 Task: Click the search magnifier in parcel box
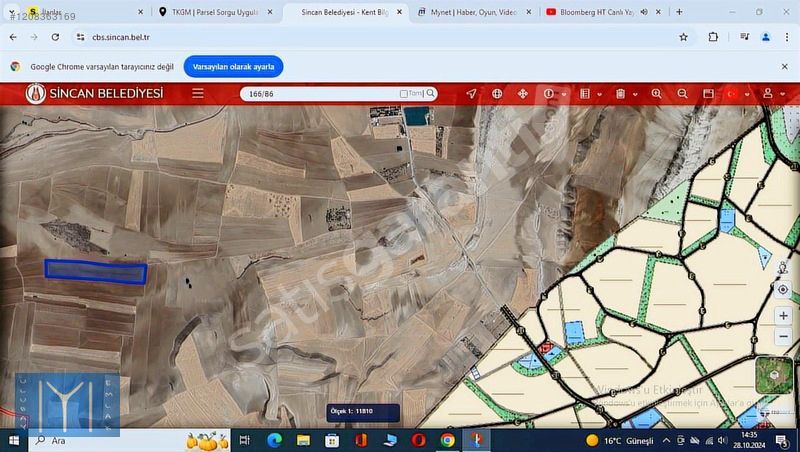[431, 94]
